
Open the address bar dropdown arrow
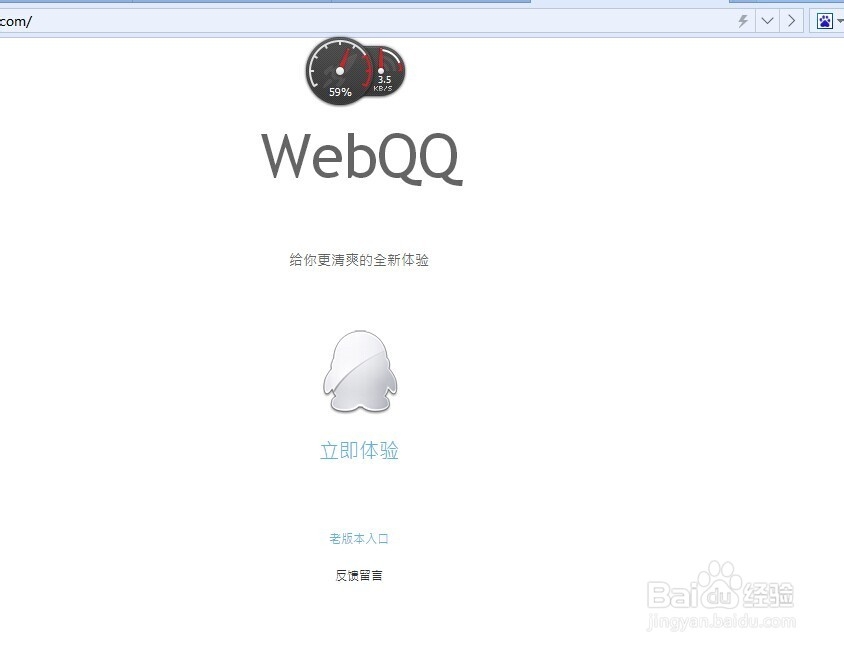pyautogui.click(x=768, y=21)
